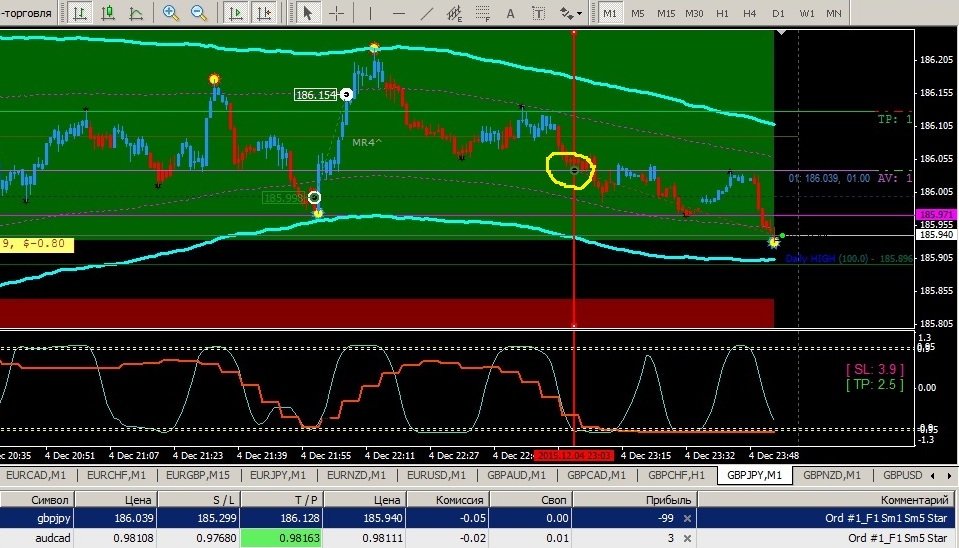Screen dimensions: 959x548
Task: Set timeframe to M15
Action: click(x=665, y=13)
